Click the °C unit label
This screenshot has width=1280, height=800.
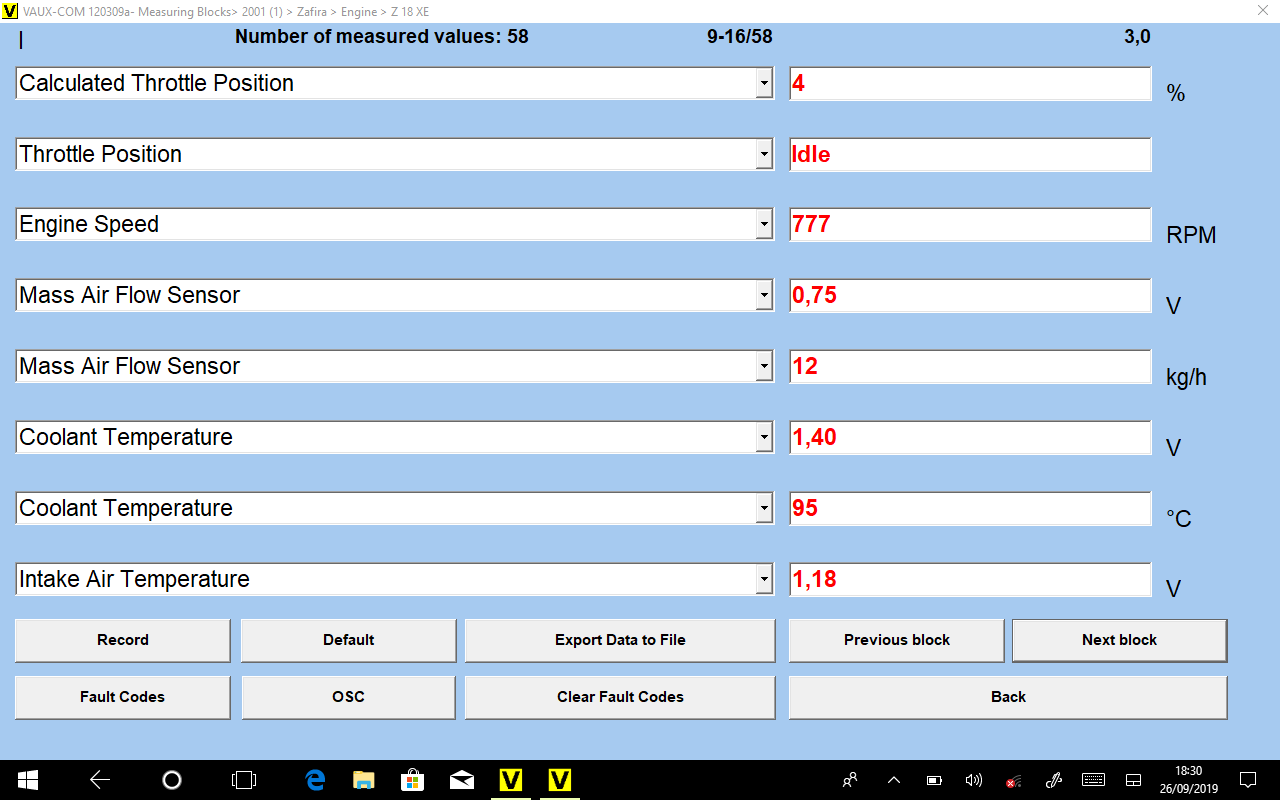[1179, 519]
